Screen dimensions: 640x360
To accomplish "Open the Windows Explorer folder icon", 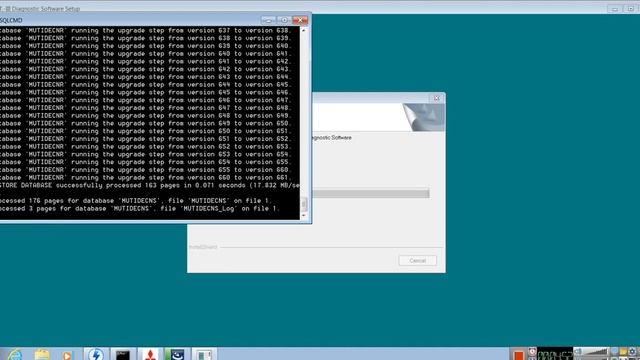I will 42,354.
